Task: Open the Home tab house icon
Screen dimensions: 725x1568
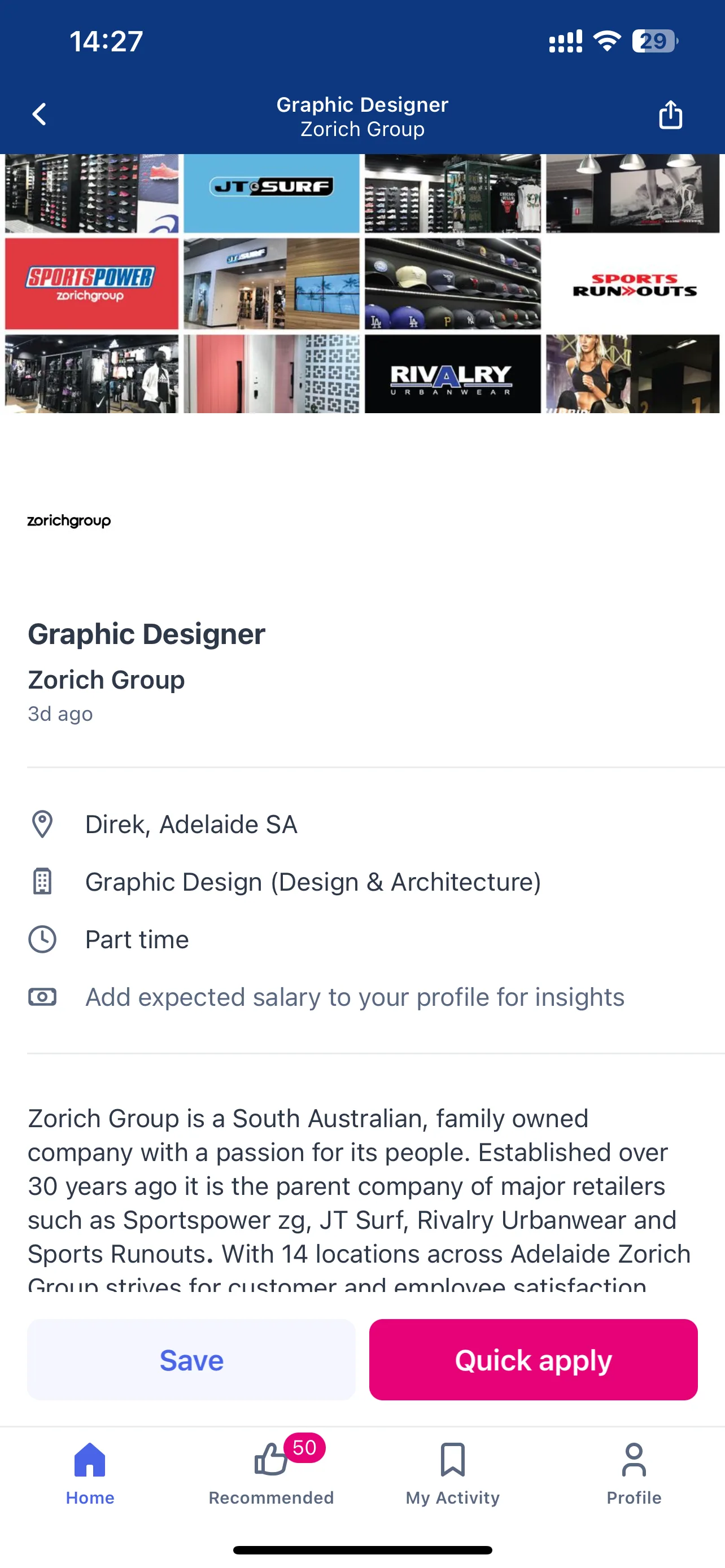Action: tap(90, 1460)
